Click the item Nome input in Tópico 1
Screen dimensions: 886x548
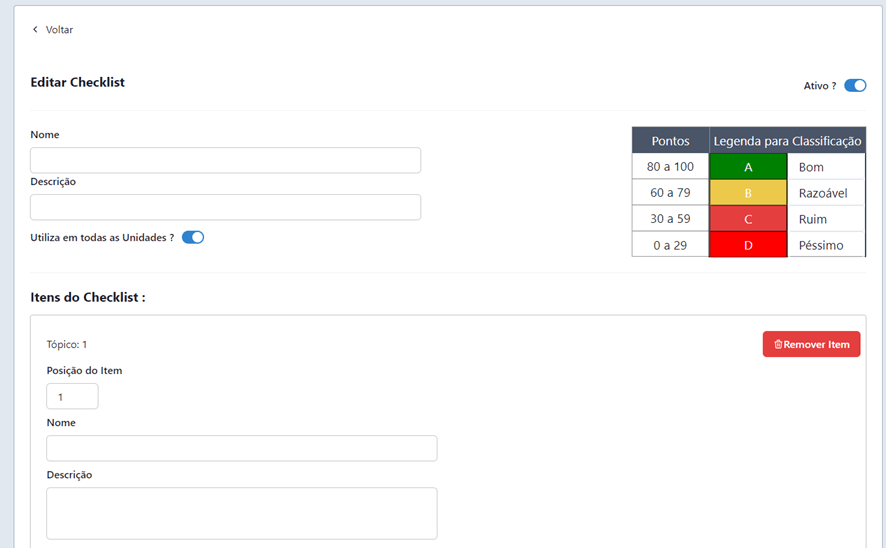(x=242, y=449)
